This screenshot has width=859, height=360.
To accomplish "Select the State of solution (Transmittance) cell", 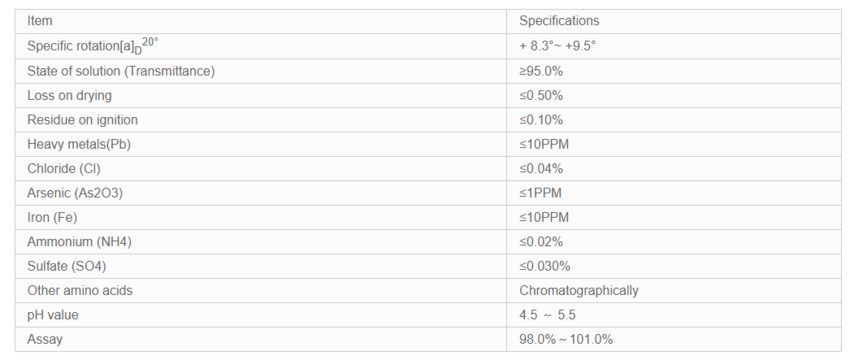I will (x=261, y=71).
